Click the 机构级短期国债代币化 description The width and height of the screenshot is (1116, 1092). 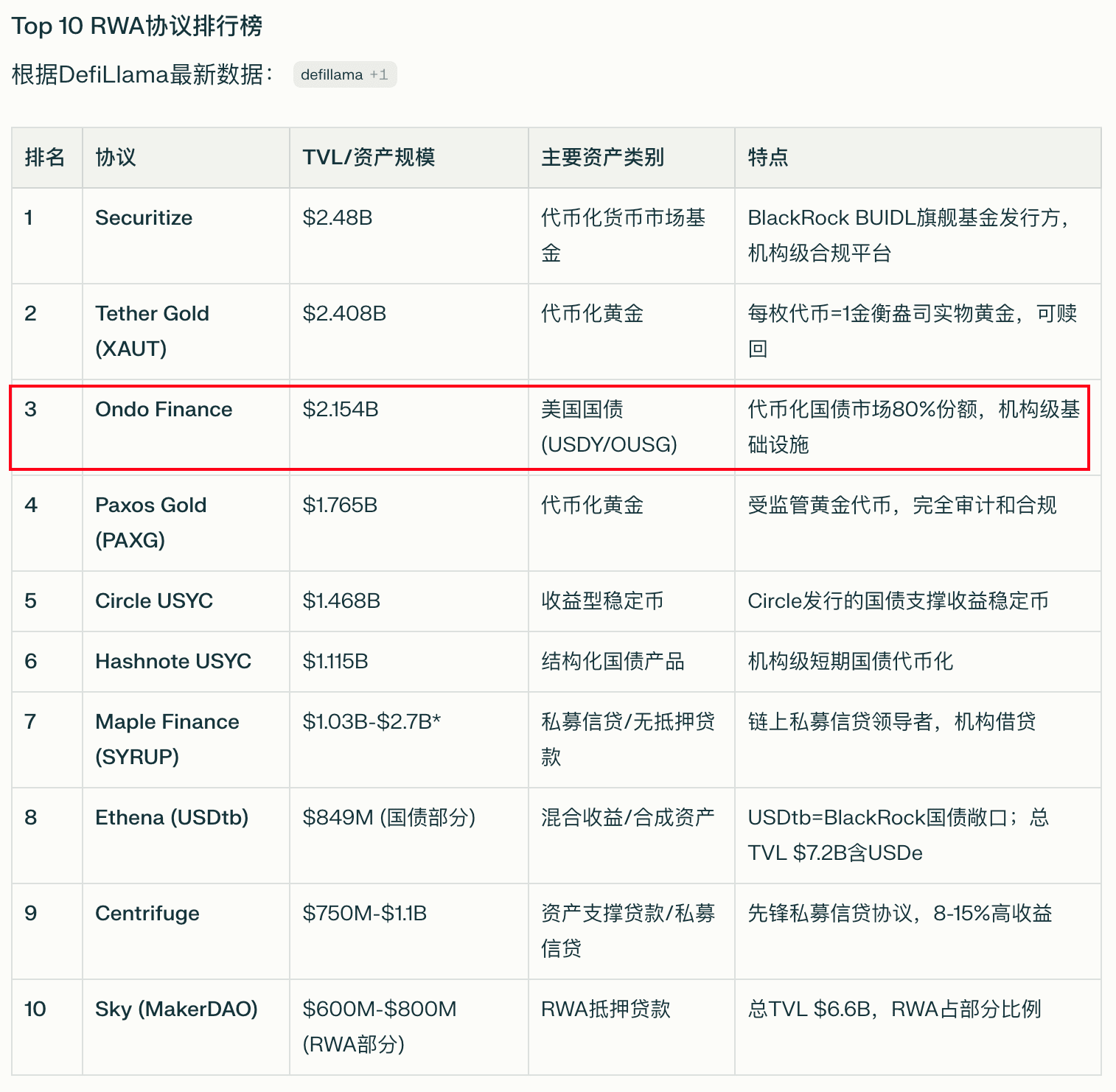[x=850, y=661]
